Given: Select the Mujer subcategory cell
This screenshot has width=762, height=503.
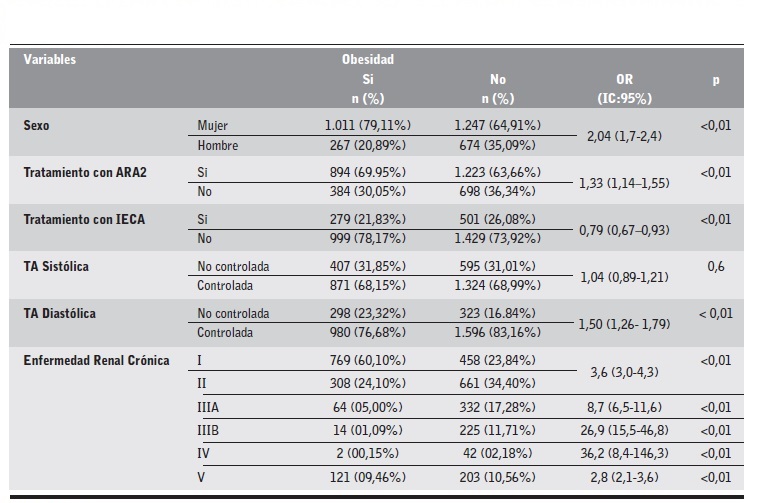Looking at the screenshot, I should point(213,126).
